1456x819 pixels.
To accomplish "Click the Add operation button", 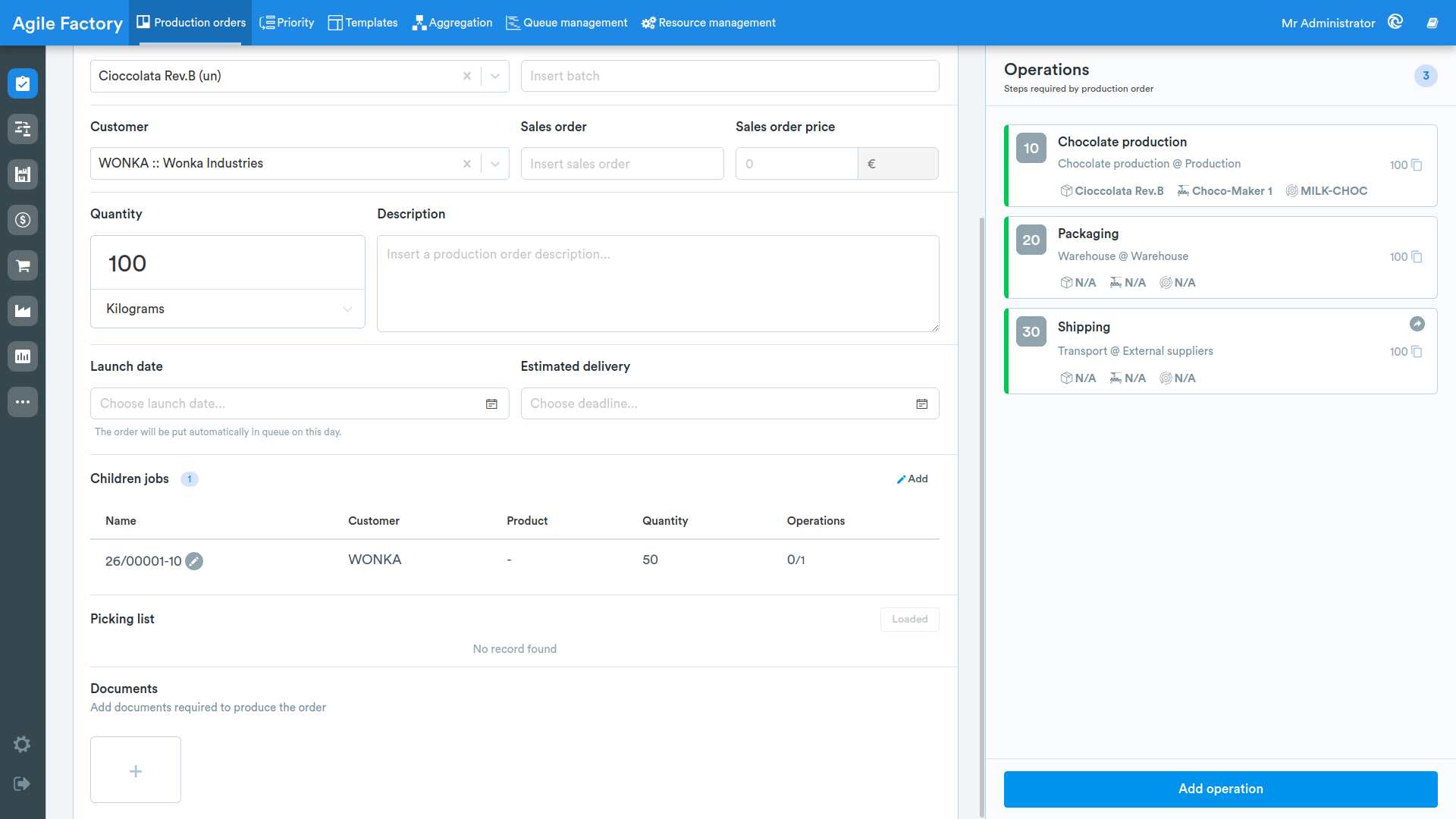I will [x=1220, y=789].
